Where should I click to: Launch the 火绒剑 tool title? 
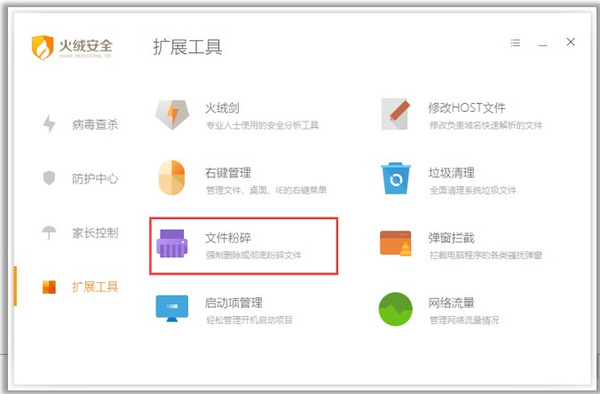[222, 108]
